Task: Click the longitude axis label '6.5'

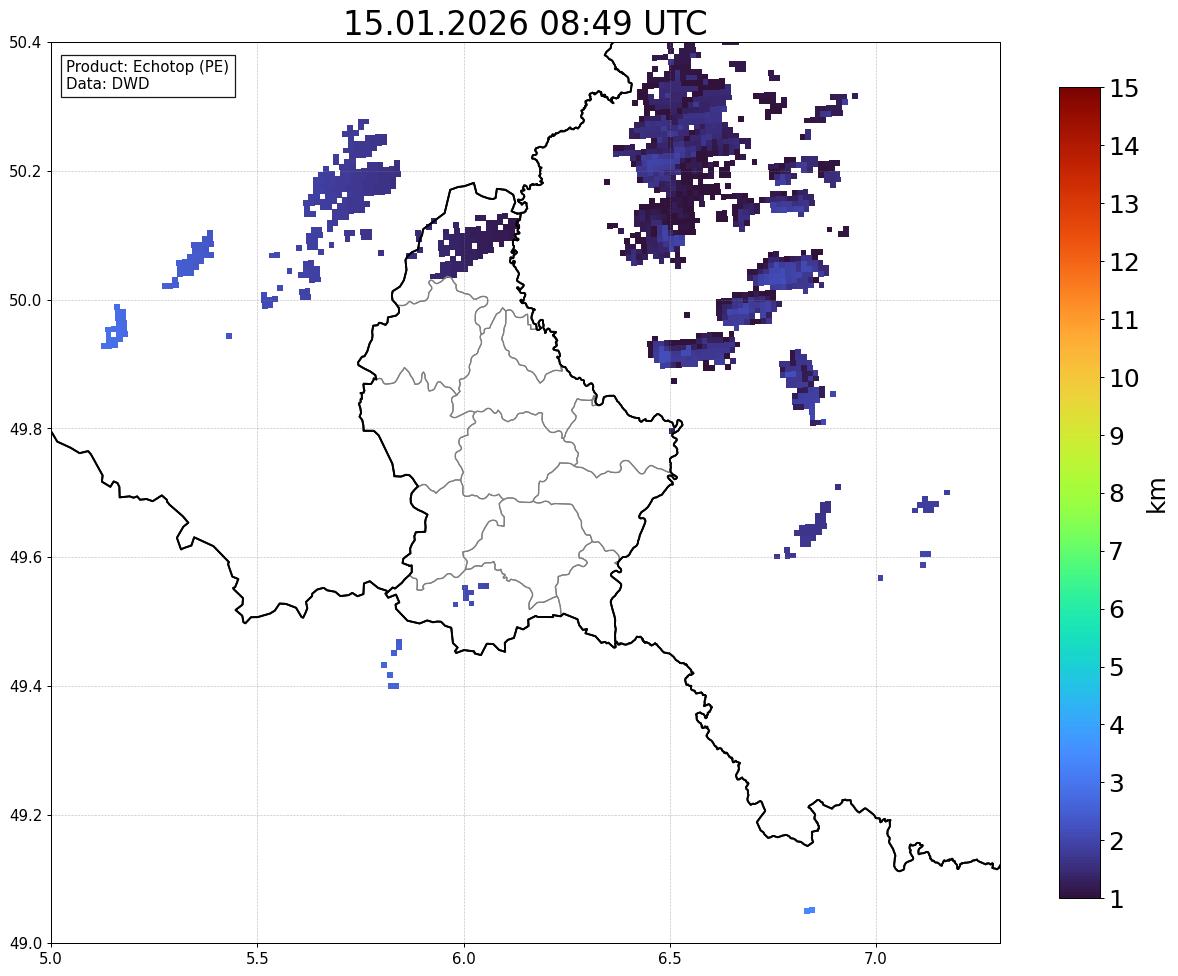Action: click(670, 959)
